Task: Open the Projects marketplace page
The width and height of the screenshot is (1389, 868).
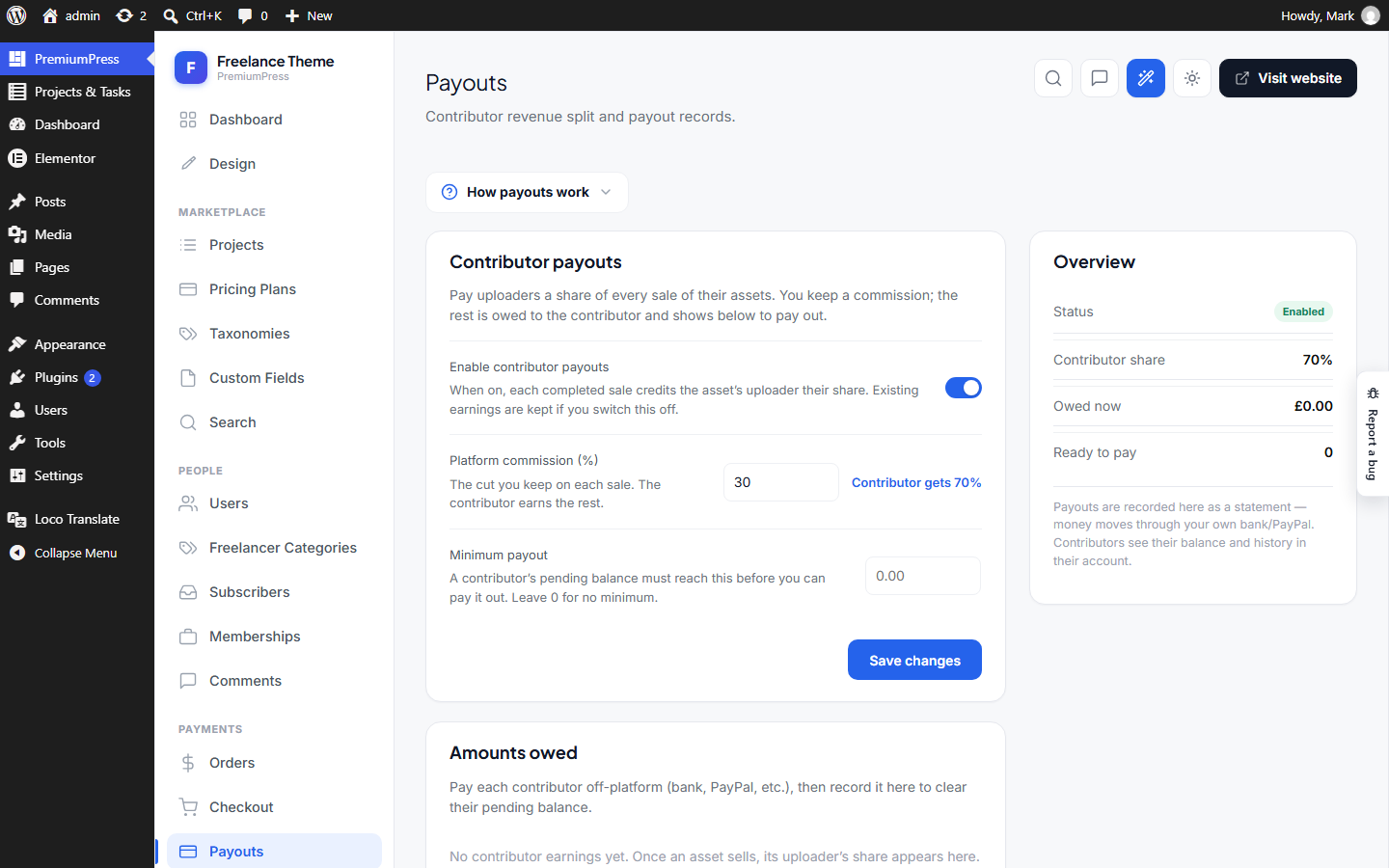Action: click(275, 245)
